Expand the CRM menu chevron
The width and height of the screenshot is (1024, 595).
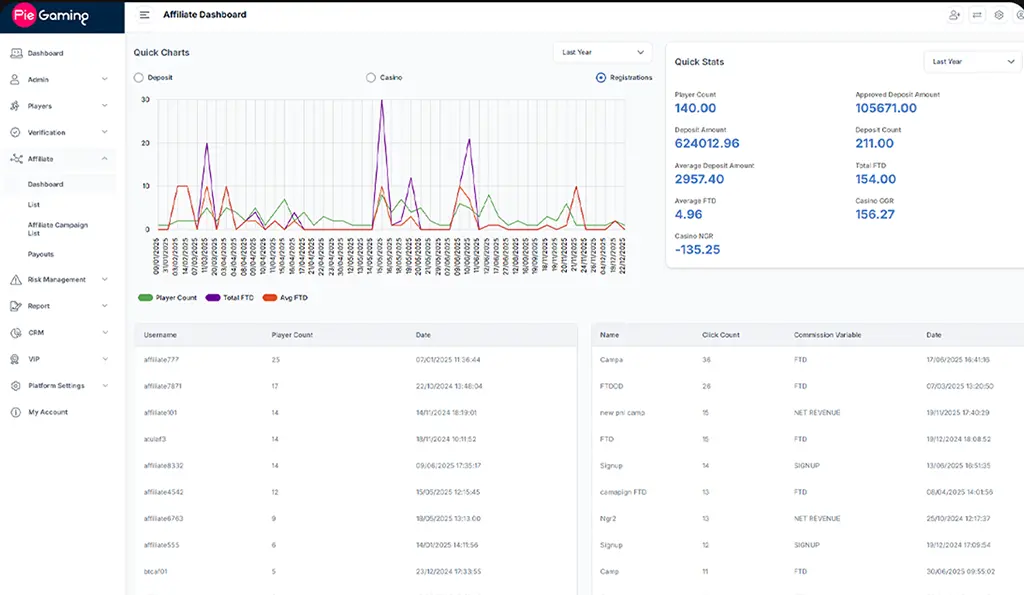click(104, 332)
